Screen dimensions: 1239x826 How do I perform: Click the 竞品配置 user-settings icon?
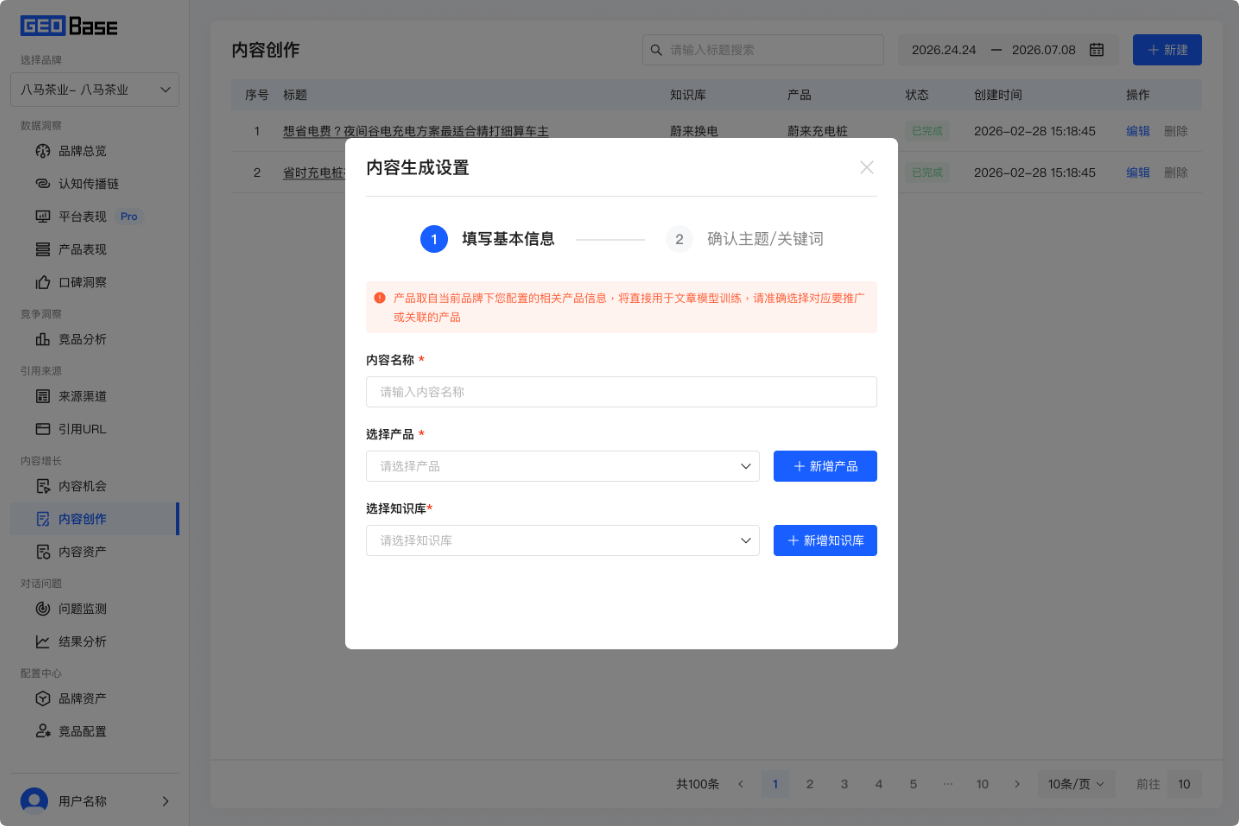click(42, 731)
